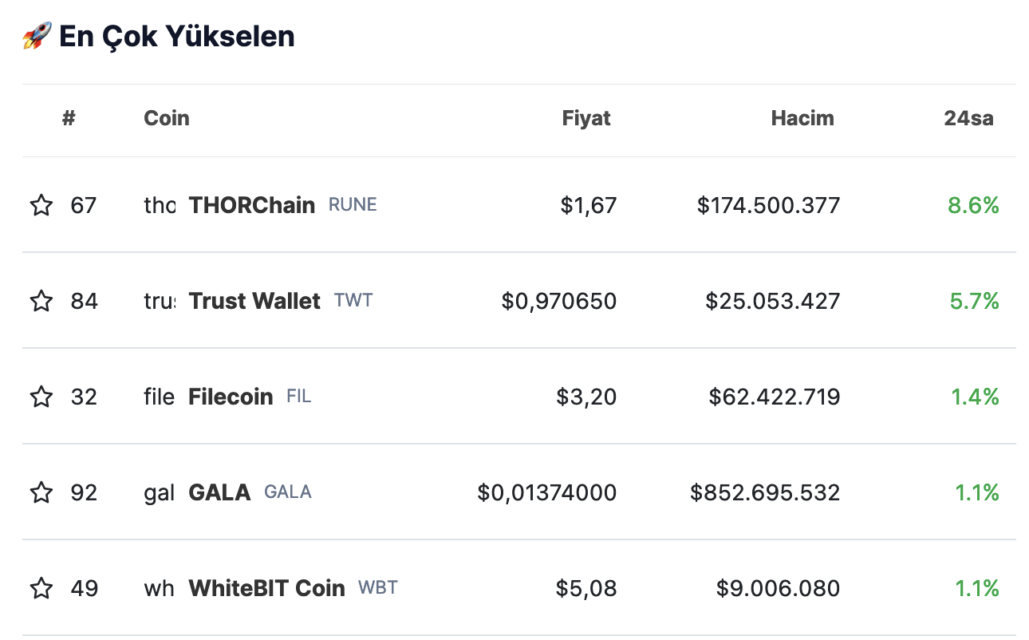Sort by the # rank column header
The image size is (1029, 640).
(69, 118)
